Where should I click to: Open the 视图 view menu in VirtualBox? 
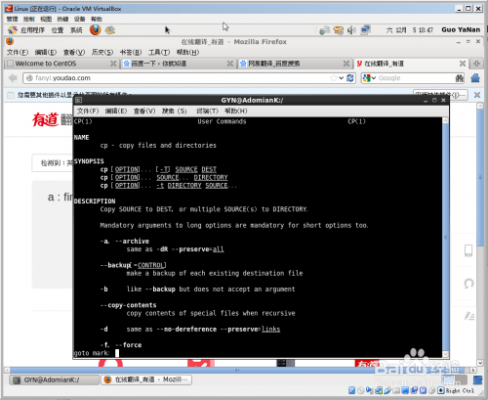coord(46,19)
